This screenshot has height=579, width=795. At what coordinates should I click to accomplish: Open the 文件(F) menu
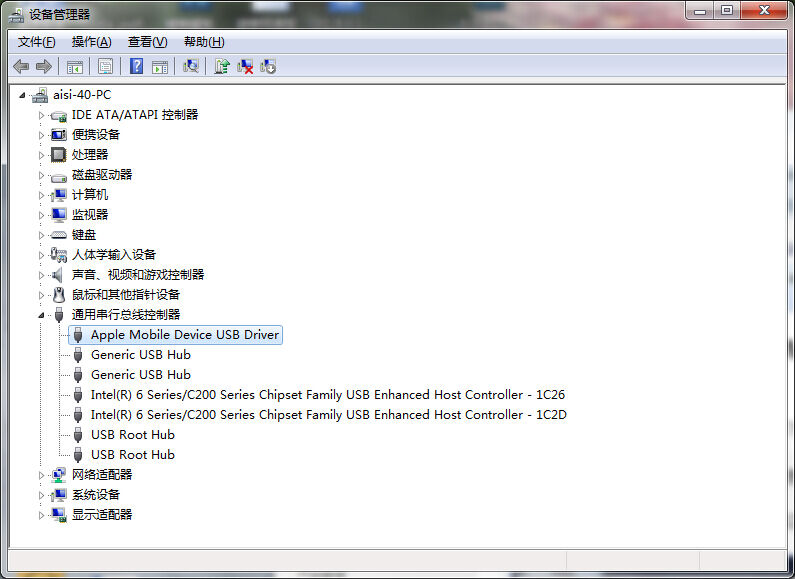click(x=37, y=42)
